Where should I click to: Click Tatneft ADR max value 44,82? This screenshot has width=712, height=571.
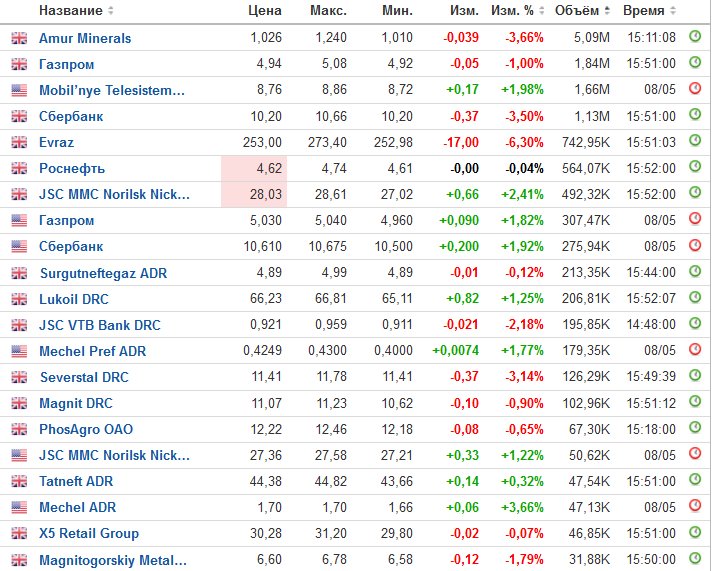[331, 481]
